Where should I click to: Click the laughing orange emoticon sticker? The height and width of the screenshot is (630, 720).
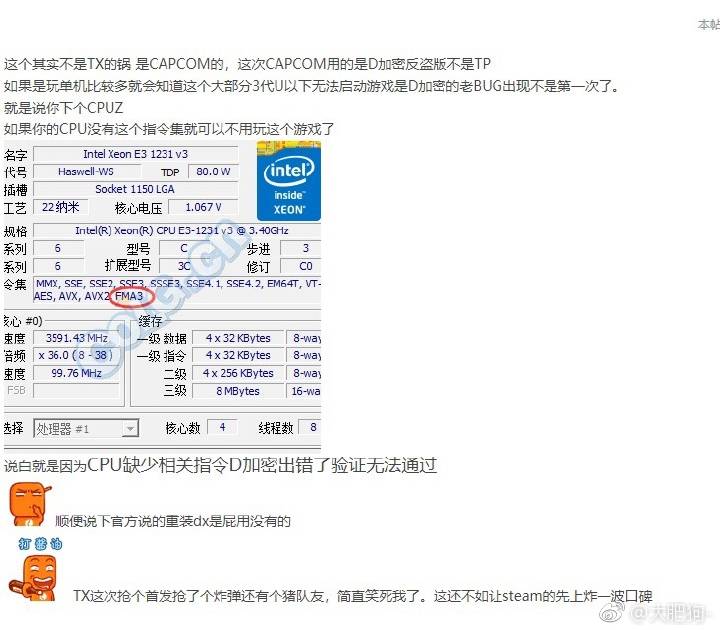(35, 577)
